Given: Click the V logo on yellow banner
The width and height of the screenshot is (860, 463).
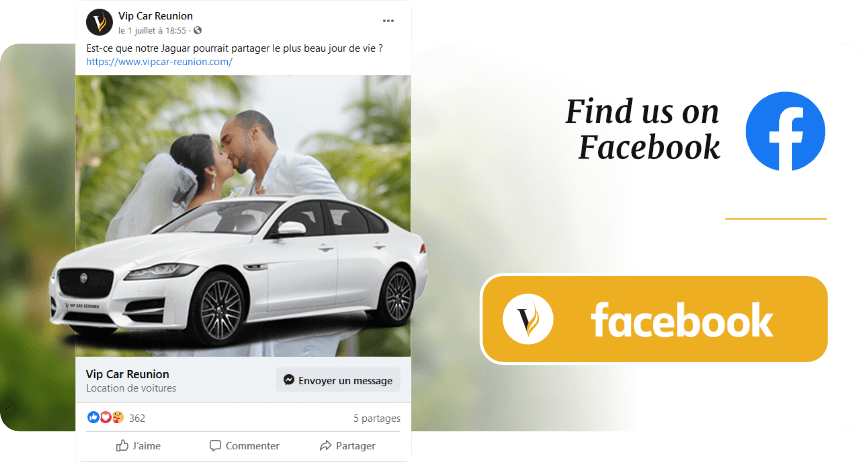Looking at the screenshot, I should pos(528,319).
